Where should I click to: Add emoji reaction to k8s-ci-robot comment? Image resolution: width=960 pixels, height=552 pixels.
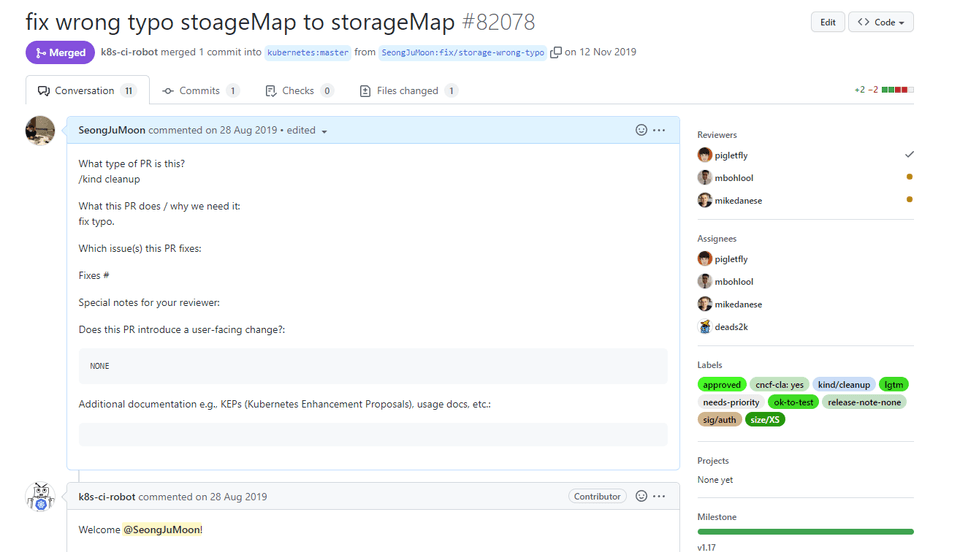click(x=641, y=496)
